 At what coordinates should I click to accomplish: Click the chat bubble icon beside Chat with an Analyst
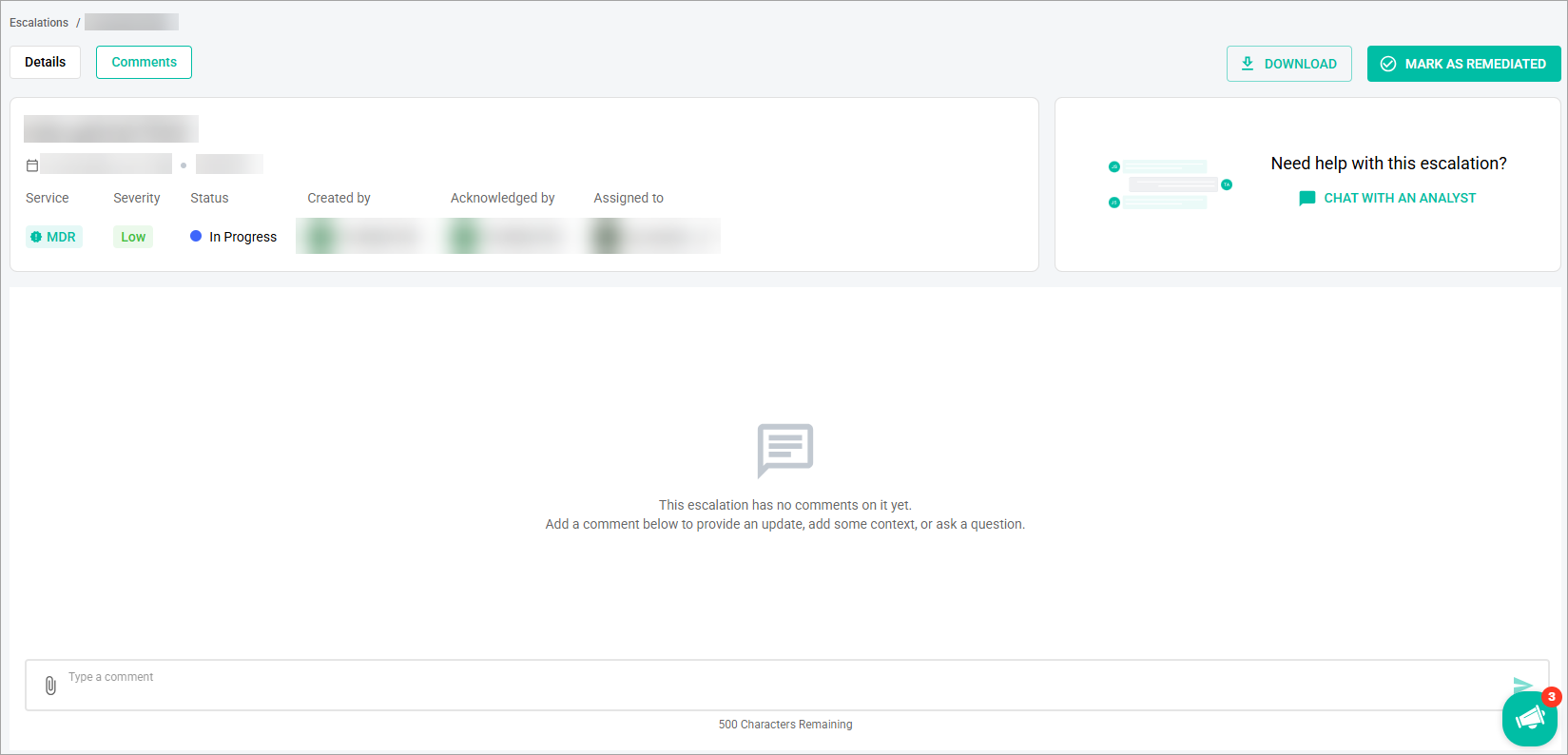(1307, 198)
